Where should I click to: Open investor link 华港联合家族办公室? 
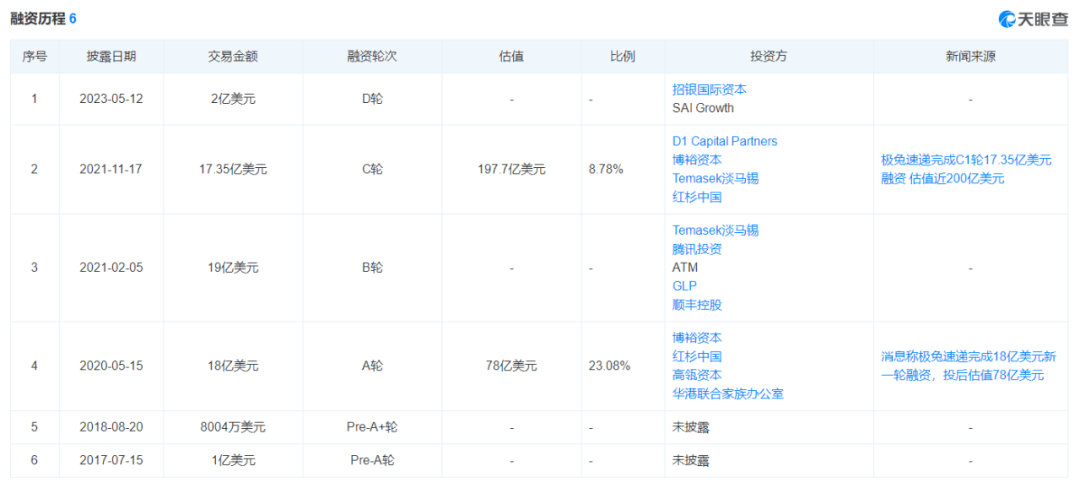(728, 394)
